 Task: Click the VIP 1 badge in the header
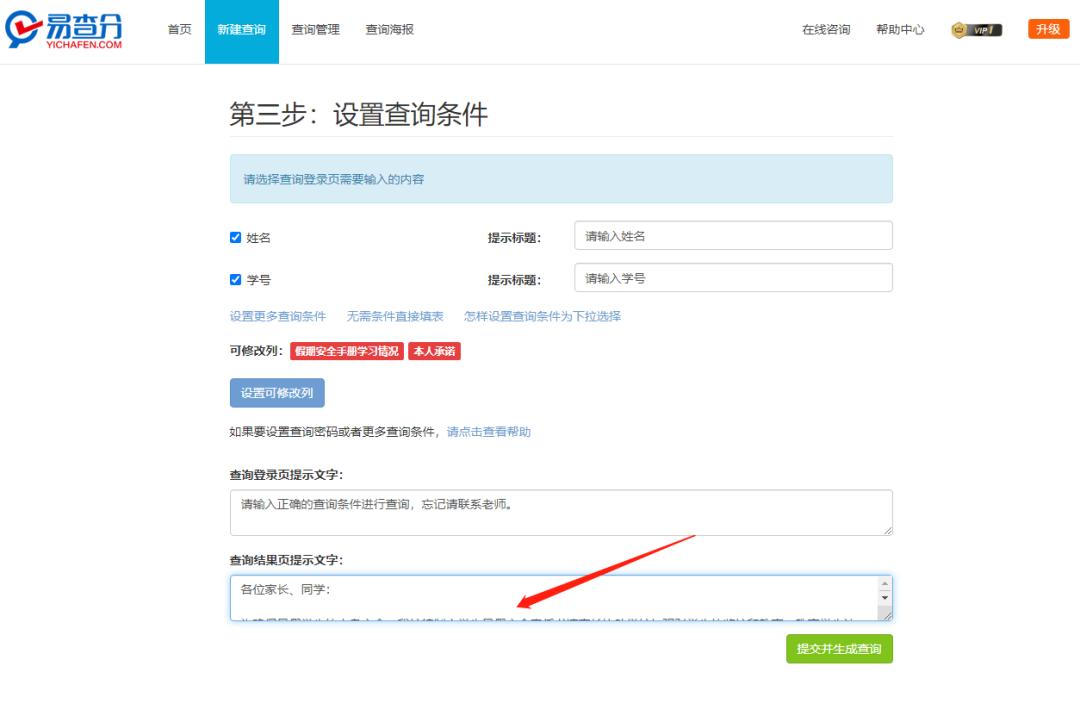click(x=975, y=30)
